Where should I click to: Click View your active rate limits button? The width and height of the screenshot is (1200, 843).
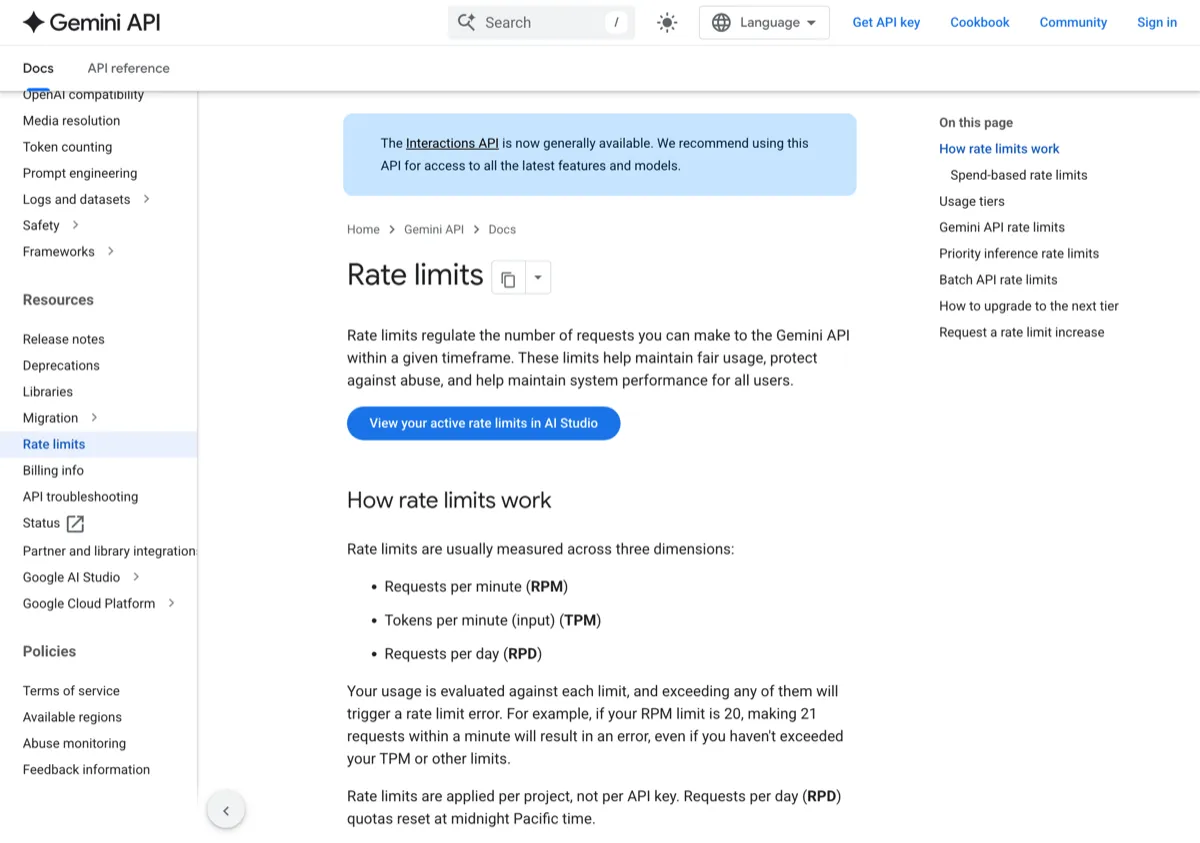coord(484,423)
